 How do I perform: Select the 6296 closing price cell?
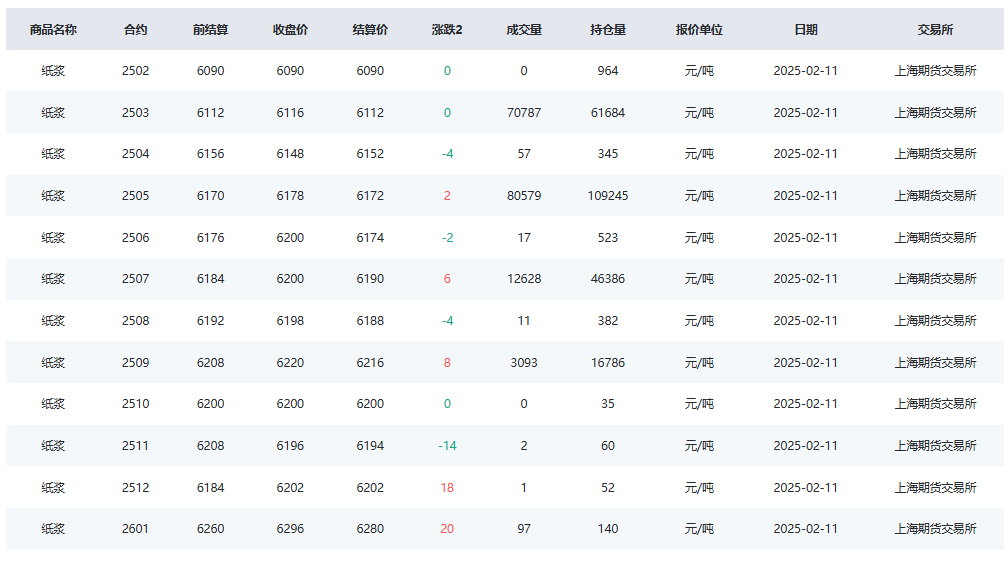pyautogui.click(x=290, y=529)
